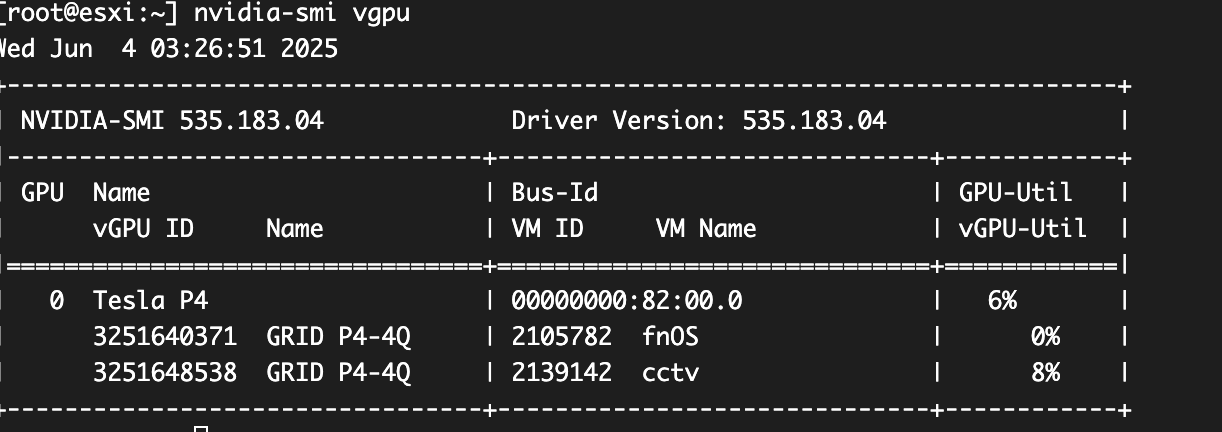The image size is (1222, 432).
Task: Click the Bus-Id column header
Action: point(554,192)
